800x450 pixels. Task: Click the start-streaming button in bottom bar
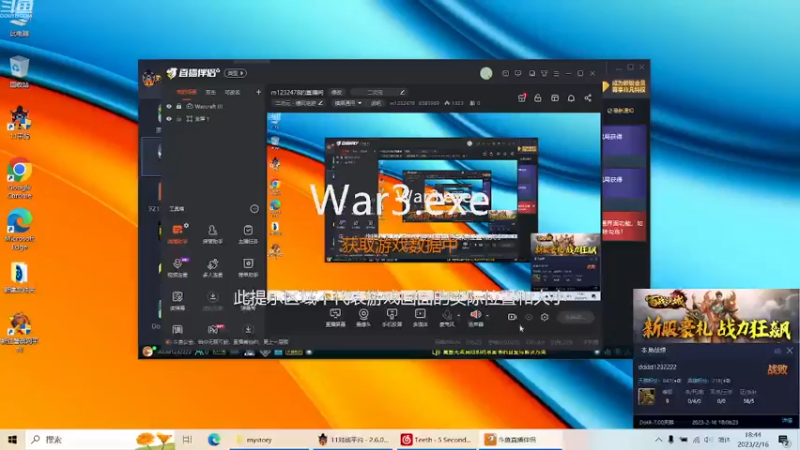click(575, 317)
